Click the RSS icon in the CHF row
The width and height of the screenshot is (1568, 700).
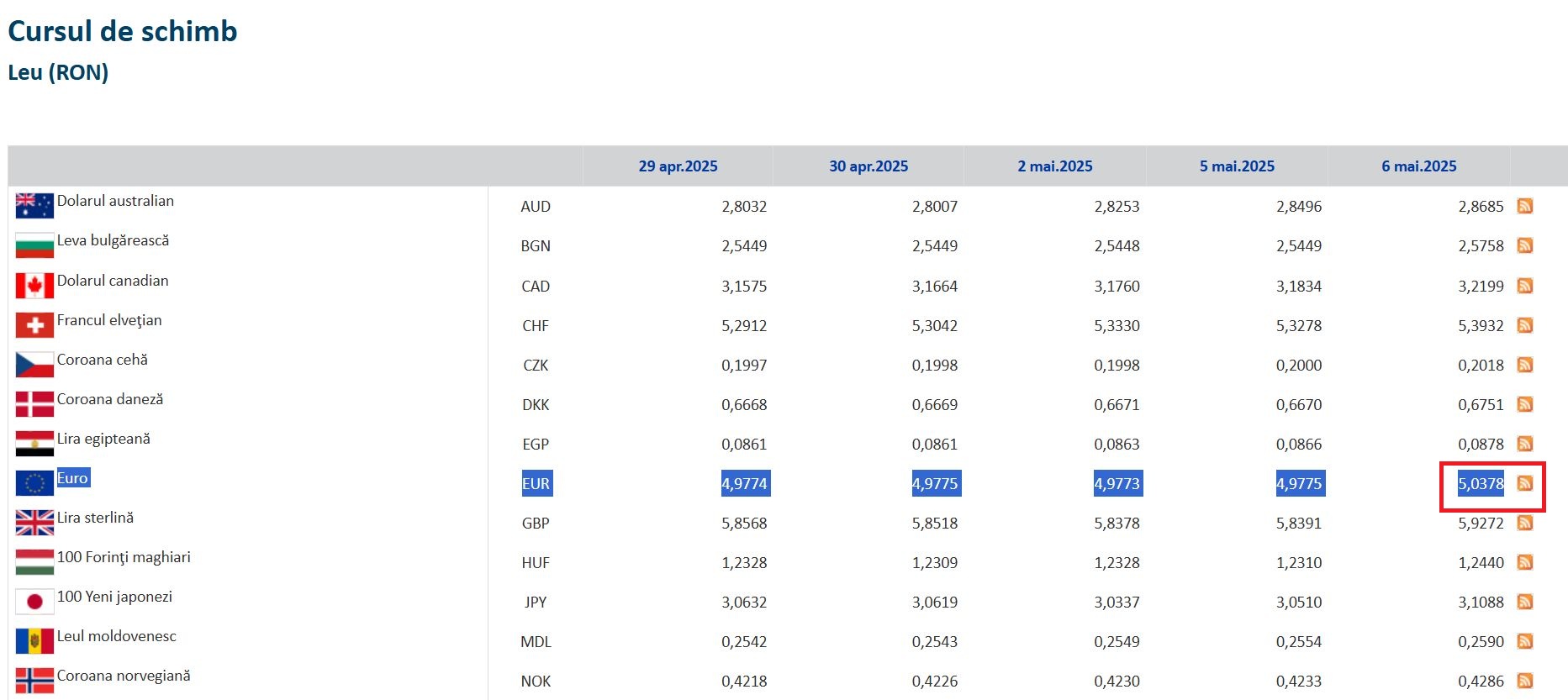[x=1524, y=325]
